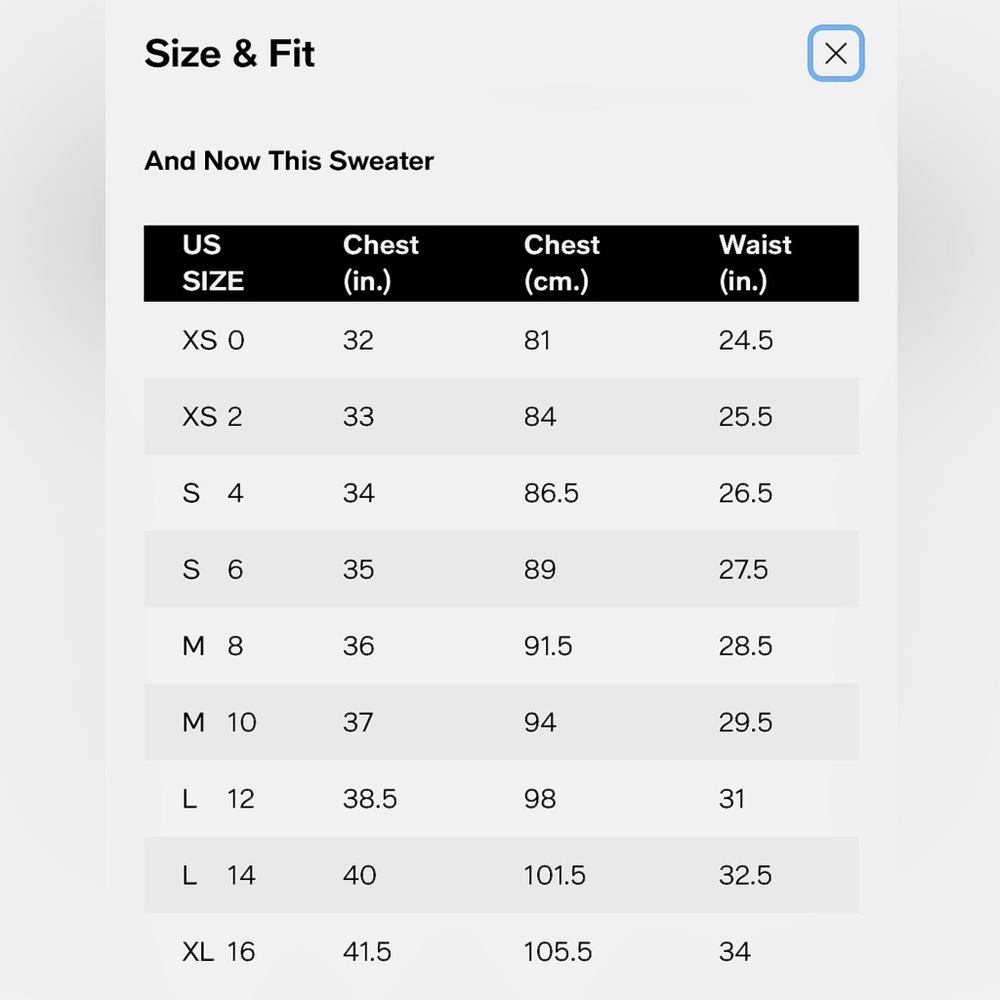Select the XS 0 size row
Screen dimensions: 1000x1000
pos(501,340)
